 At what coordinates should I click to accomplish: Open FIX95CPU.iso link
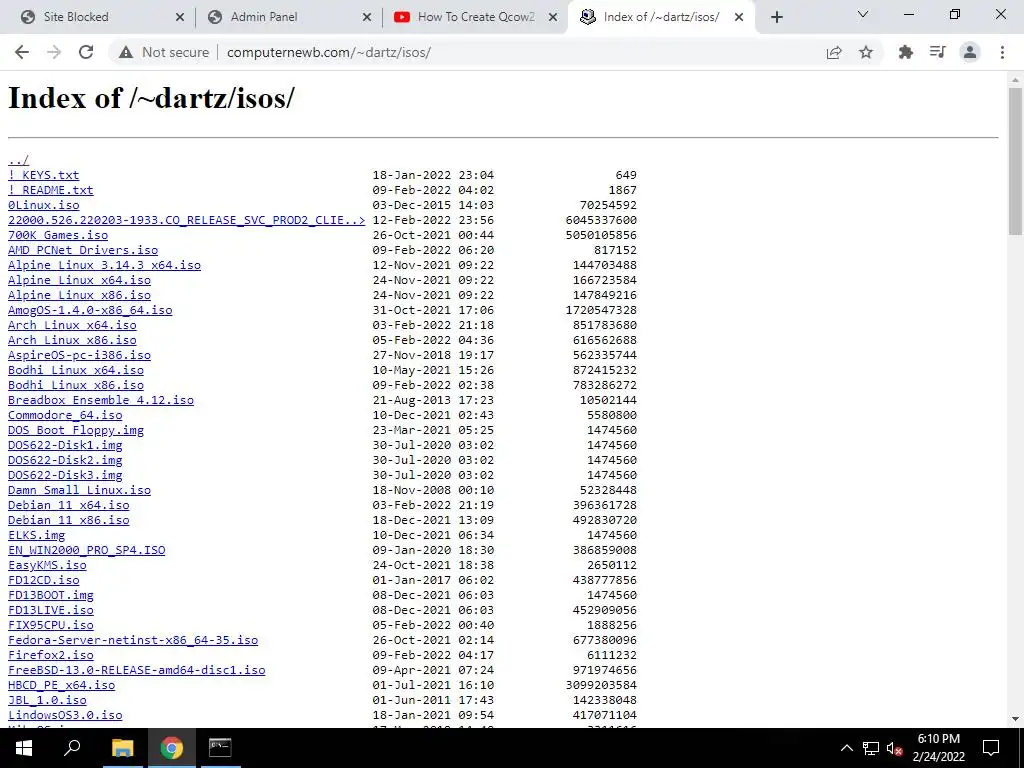point(51,626)
